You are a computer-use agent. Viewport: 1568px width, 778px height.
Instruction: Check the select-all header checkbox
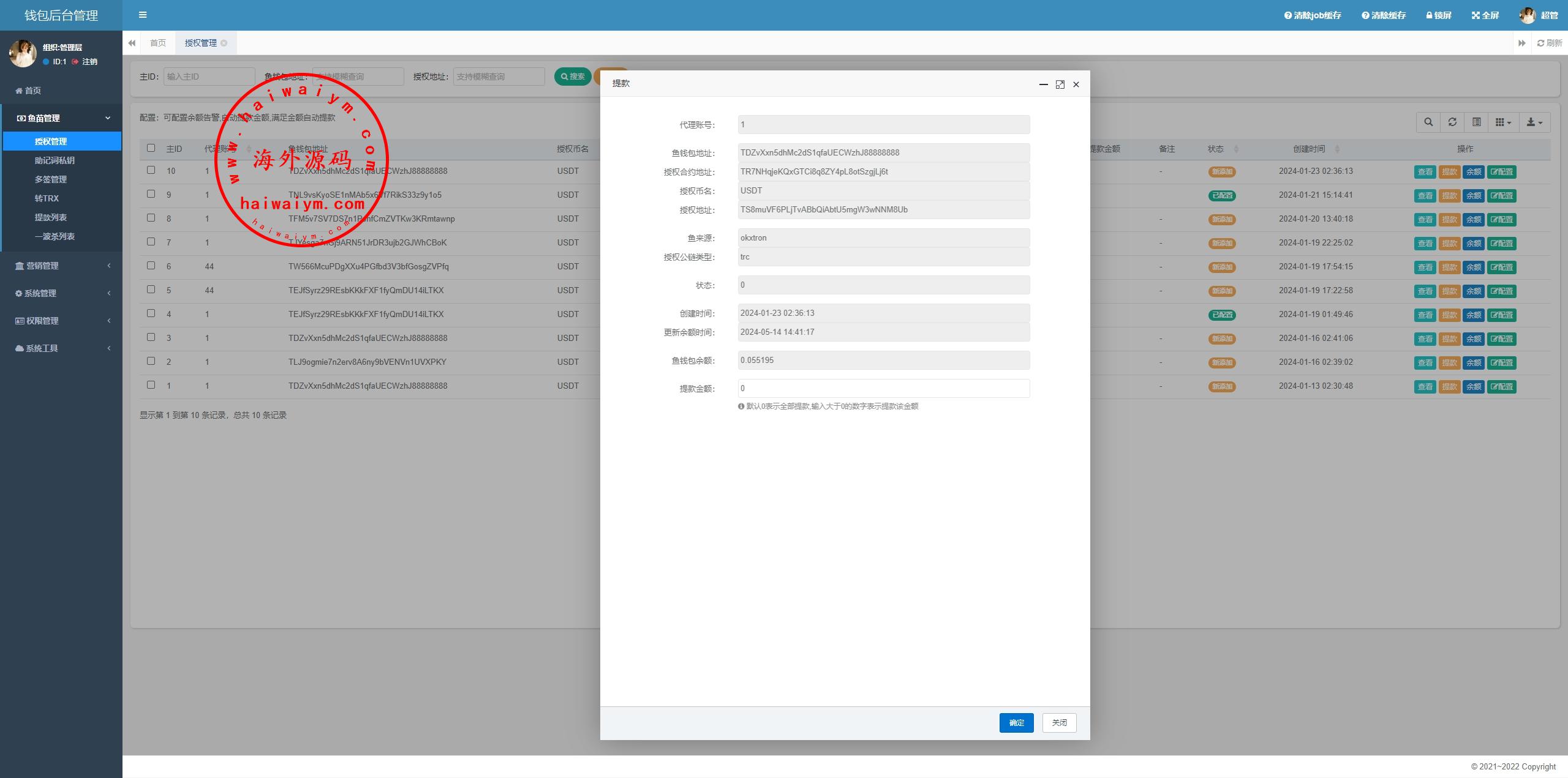[151, 148]
